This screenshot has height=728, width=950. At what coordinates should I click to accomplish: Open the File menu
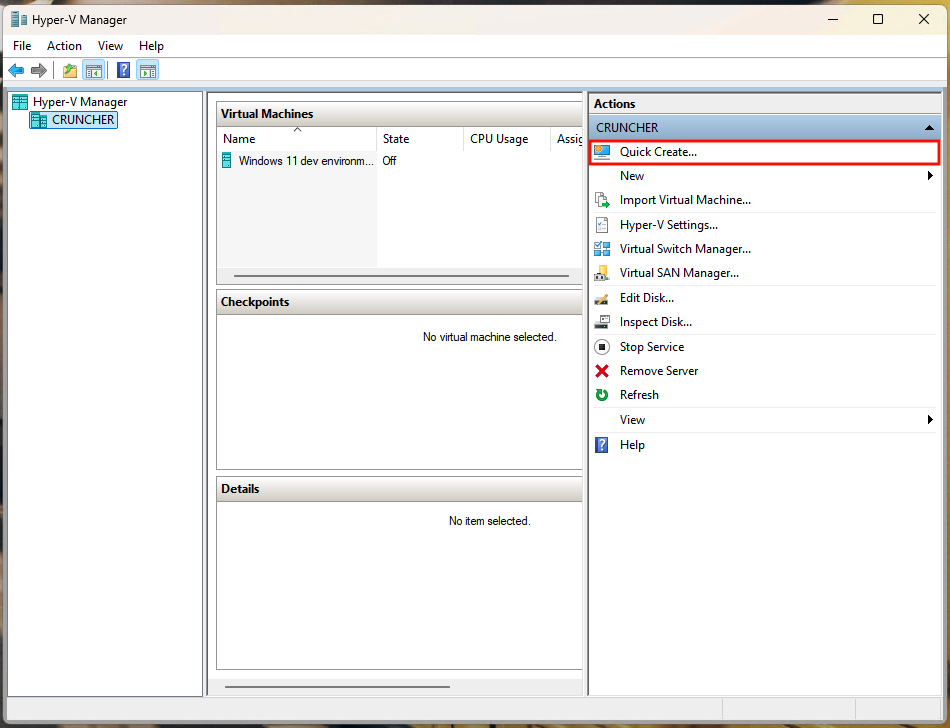[21, 45]
